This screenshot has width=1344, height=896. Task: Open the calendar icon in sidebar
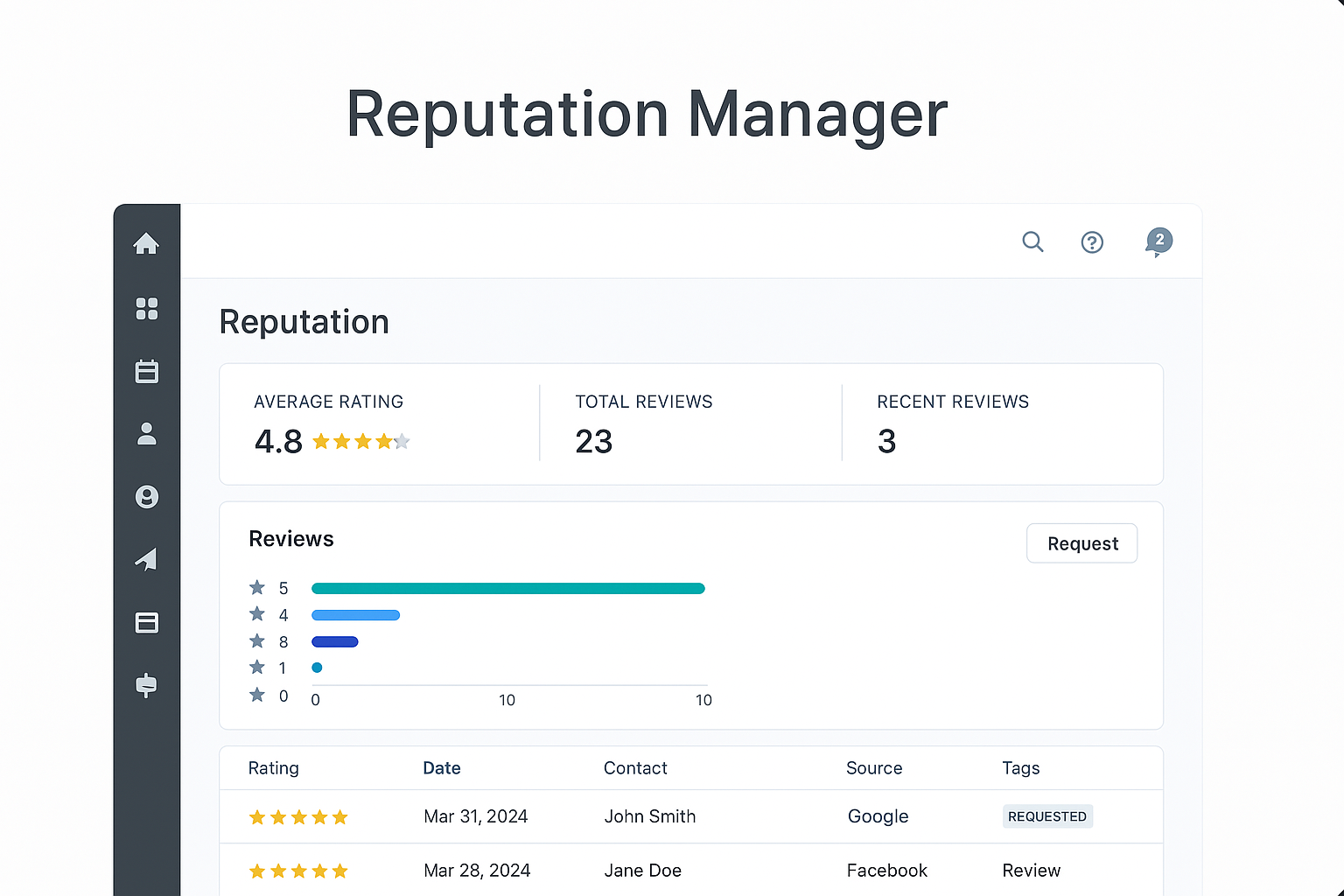click(x=147, y=371)
